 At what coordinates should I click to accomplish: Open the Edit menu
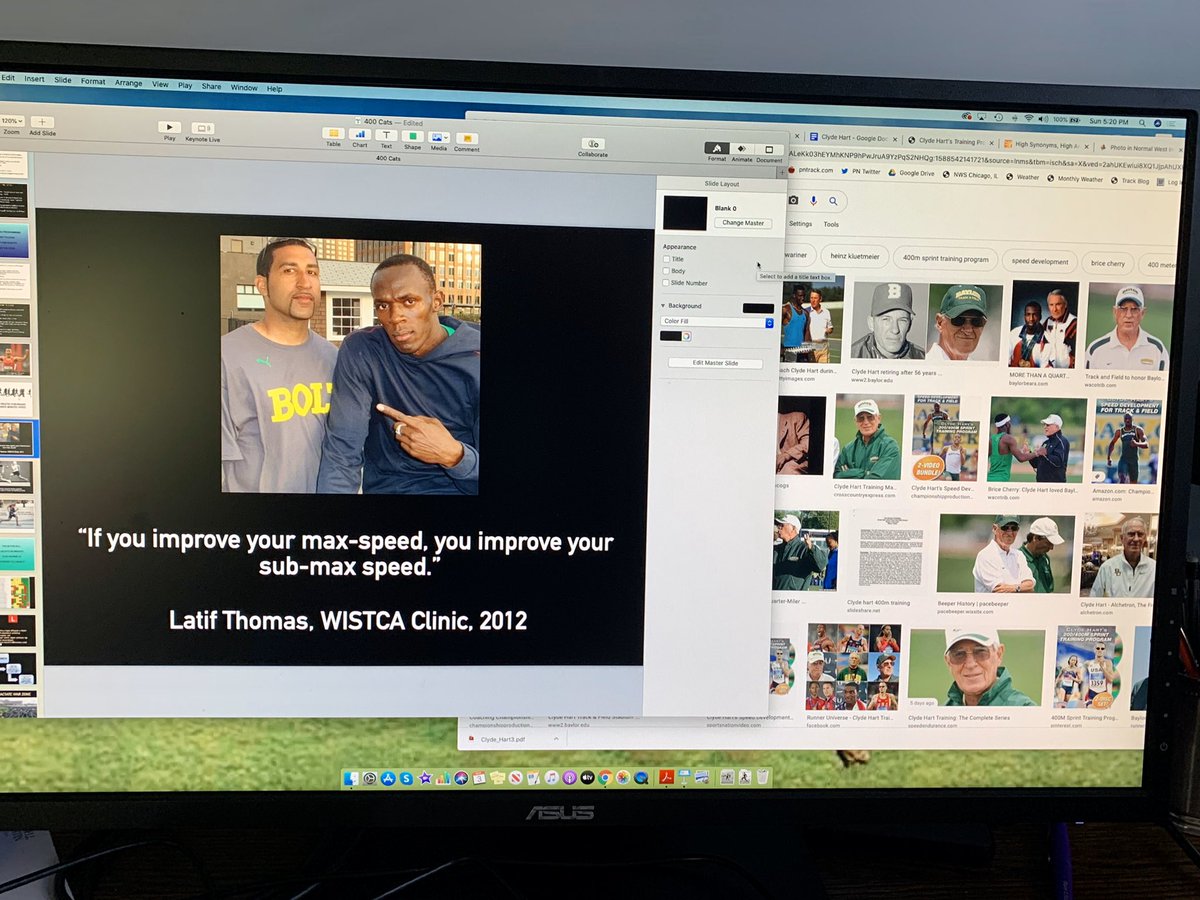8,77
